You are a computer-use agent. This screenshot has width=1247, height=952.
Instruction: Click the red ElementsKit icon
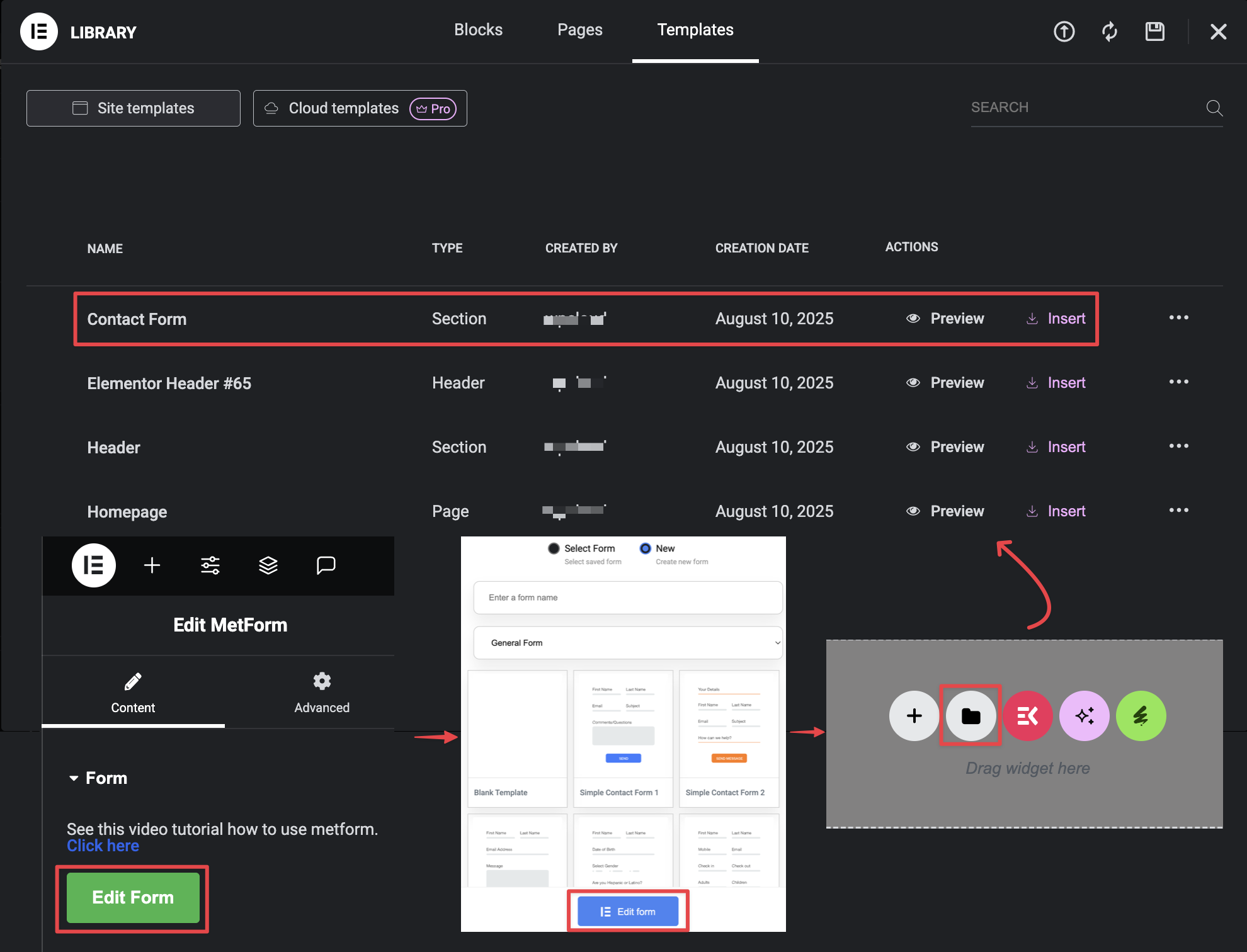pos(1027,716)
